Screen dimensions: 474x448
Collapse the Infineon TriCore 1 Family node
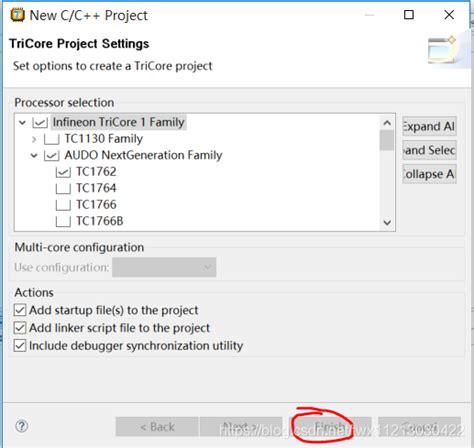point(22,122)
